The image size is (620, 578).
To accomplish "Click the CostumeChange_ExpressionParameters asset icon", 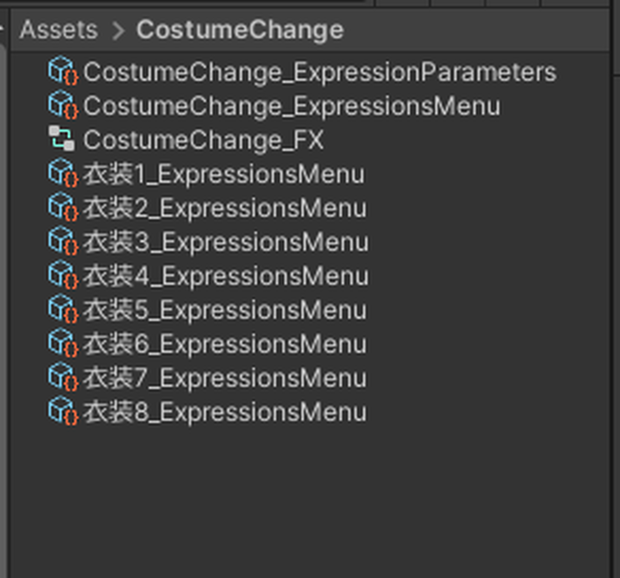I will point(63,71).
